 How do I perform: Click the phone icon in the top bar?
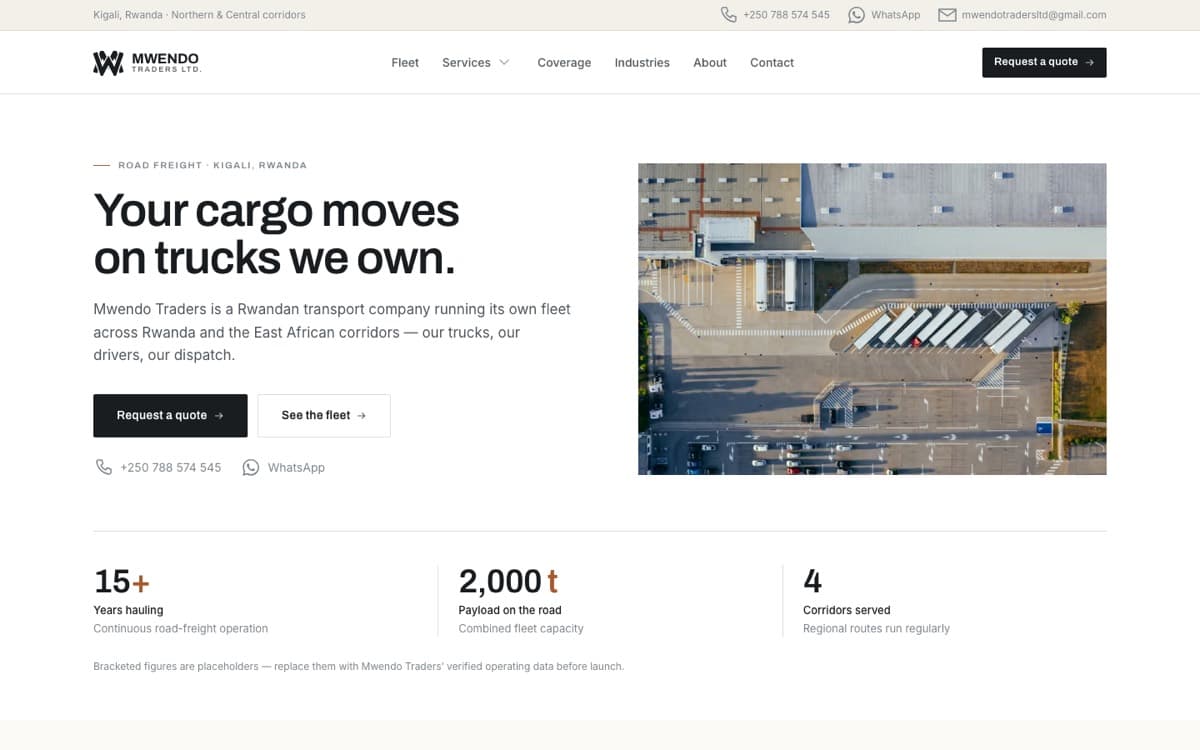[728, 15]
